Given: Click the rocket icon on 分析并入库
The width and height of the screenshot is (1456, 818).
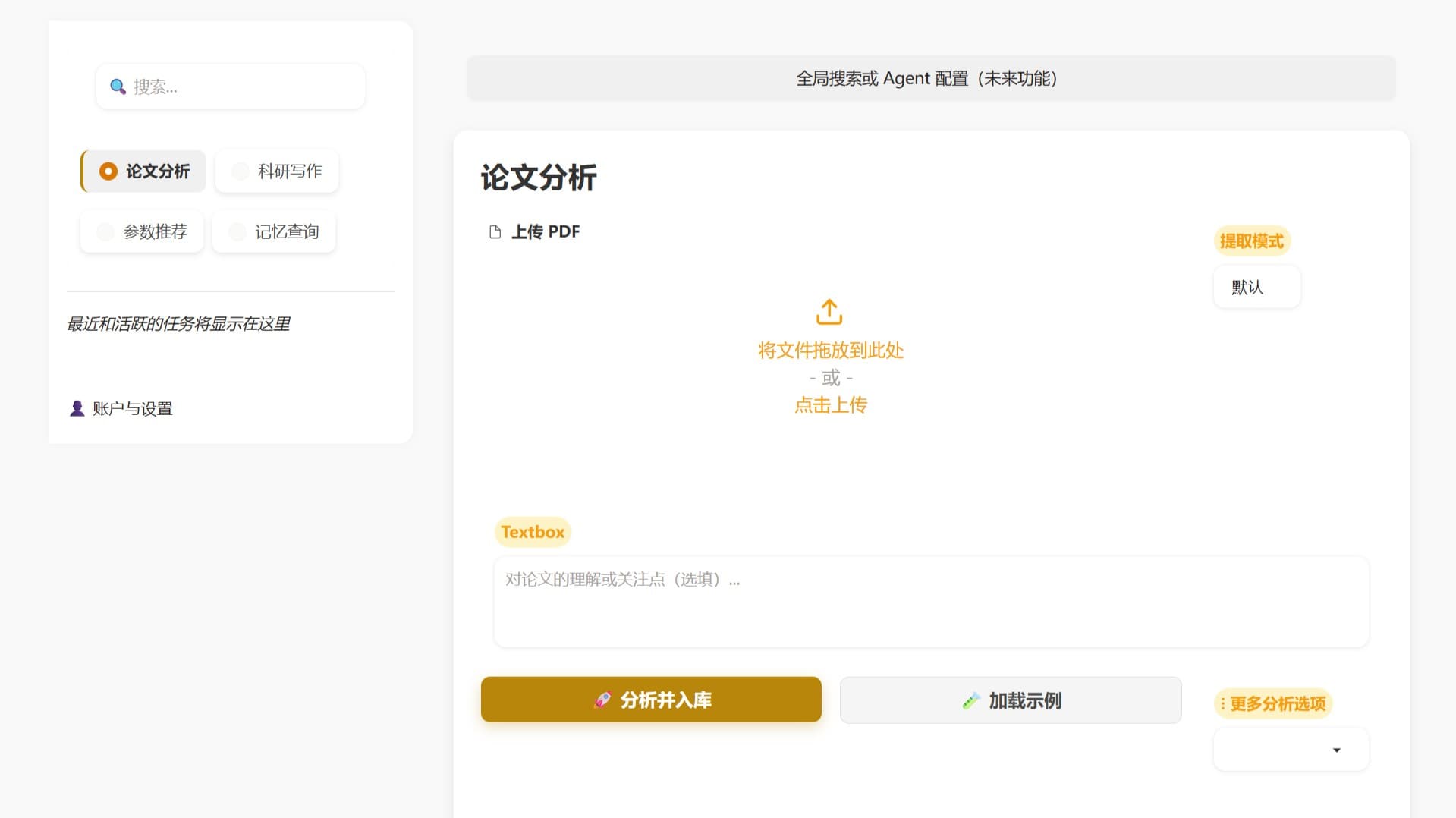Looking at the screenshot, I should 602,700.
